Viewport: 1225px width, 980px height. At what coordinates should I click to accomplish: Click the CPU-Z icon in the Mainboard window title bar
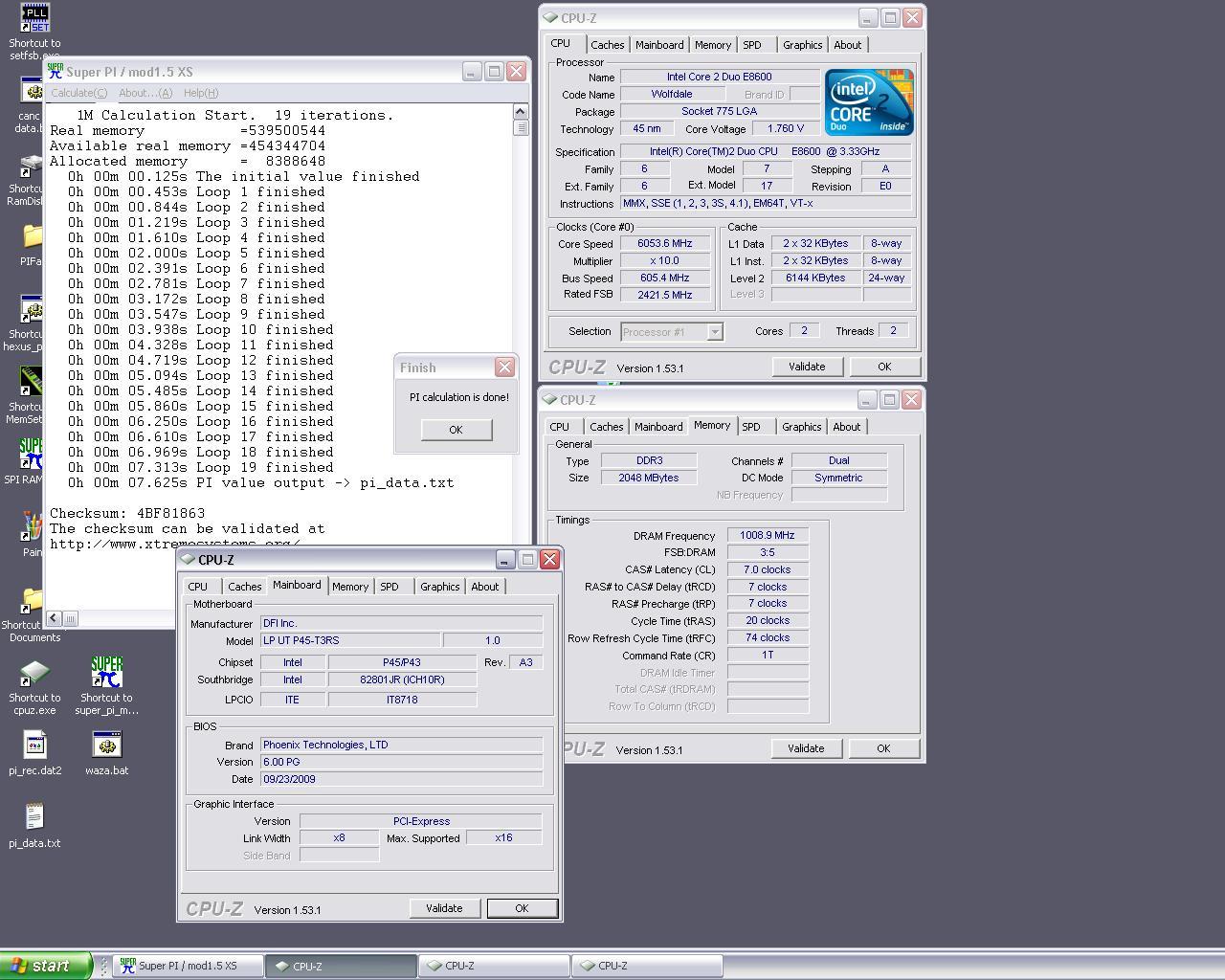[188, 559]
